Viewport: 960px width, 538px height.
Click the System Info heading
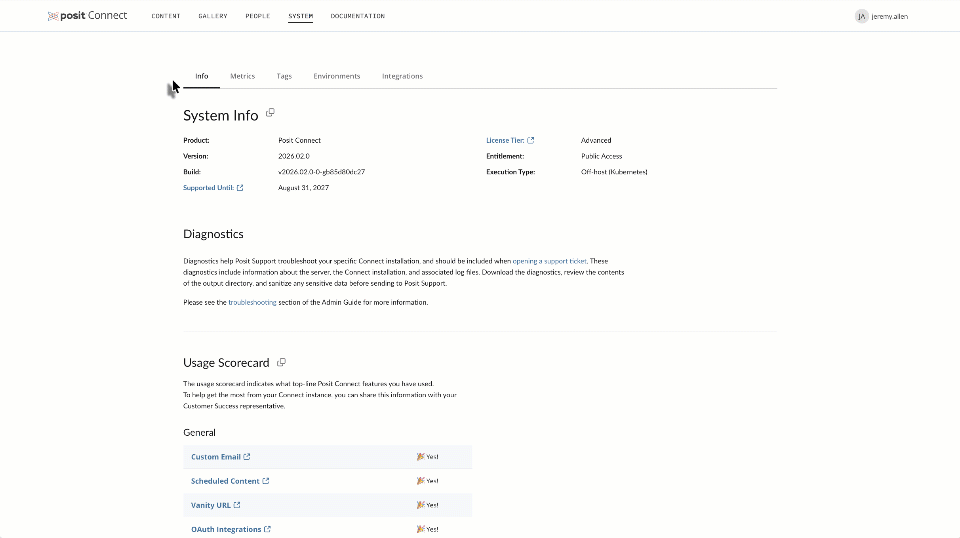point(220,116)
